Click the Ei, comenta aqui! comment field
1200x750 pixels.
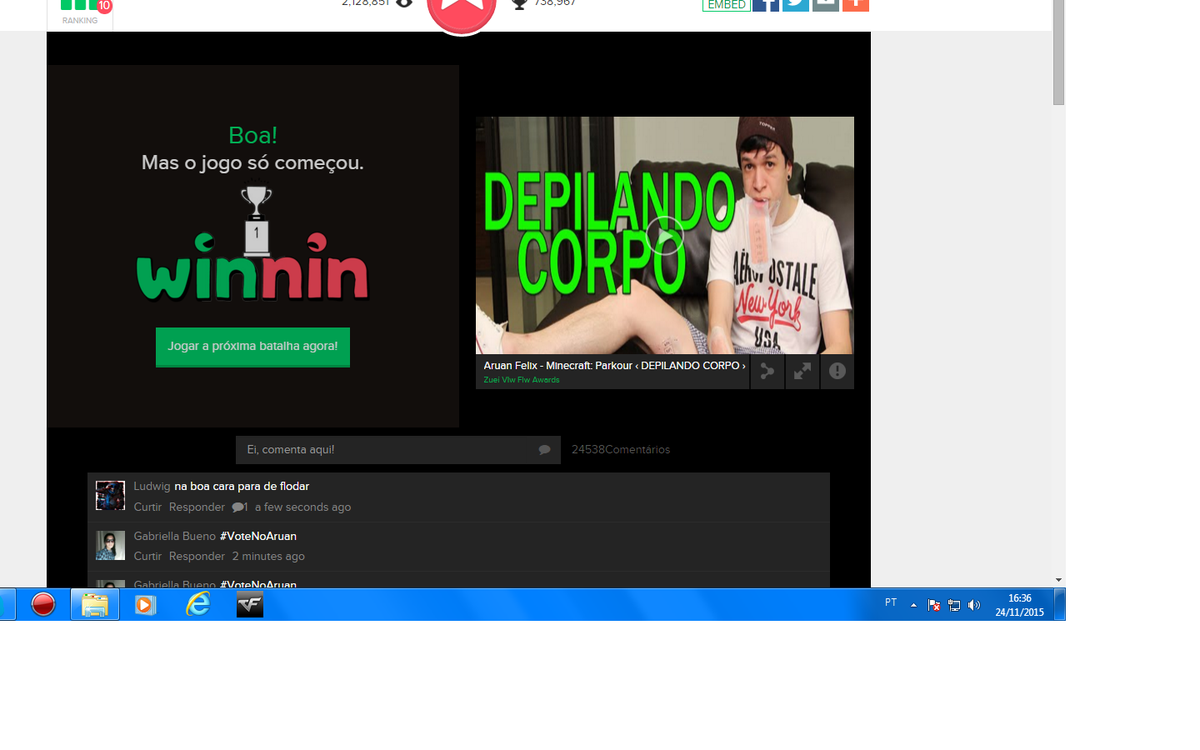[398, 450]
